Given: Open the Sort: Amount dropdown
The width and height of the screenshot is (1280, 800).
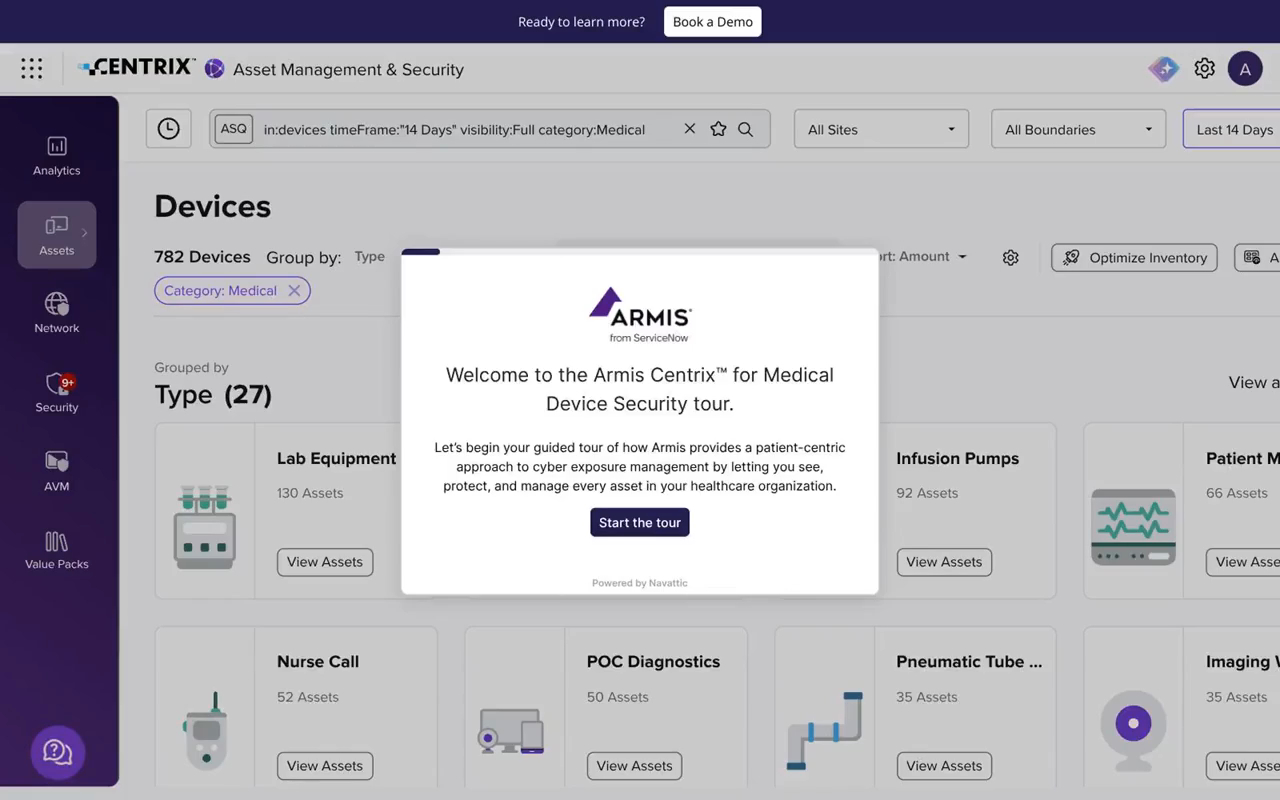Looking at the screenshot, I should point(921,257).
